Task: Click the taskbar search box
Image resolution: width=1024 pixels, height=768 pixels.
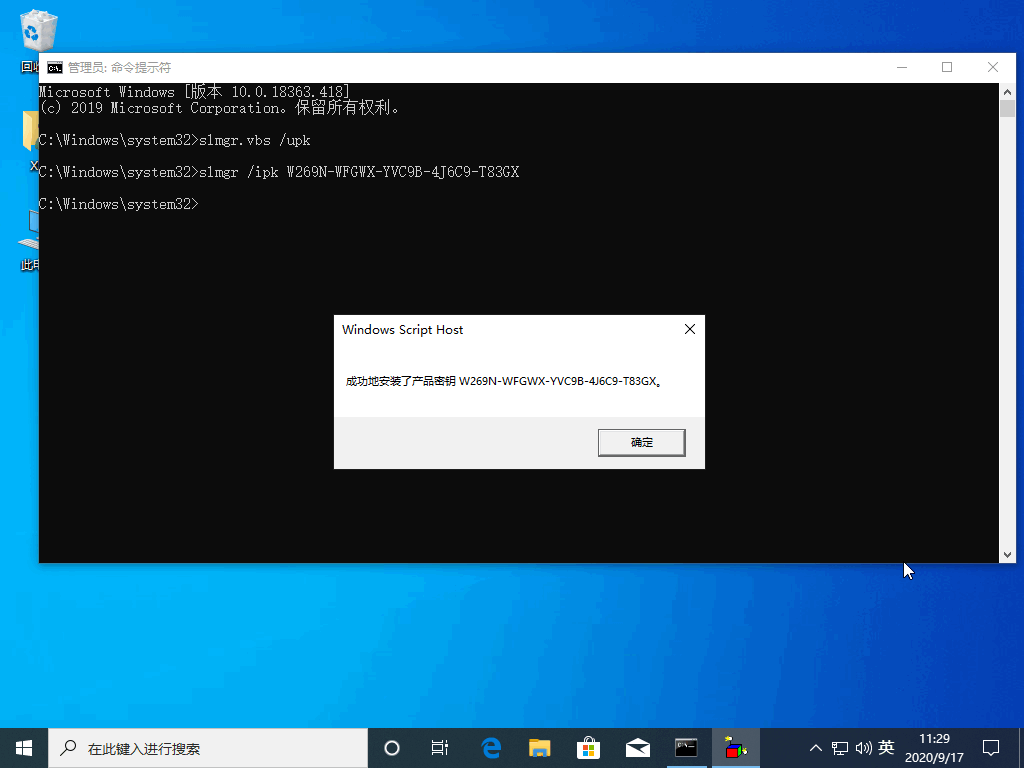Action: 208,747
